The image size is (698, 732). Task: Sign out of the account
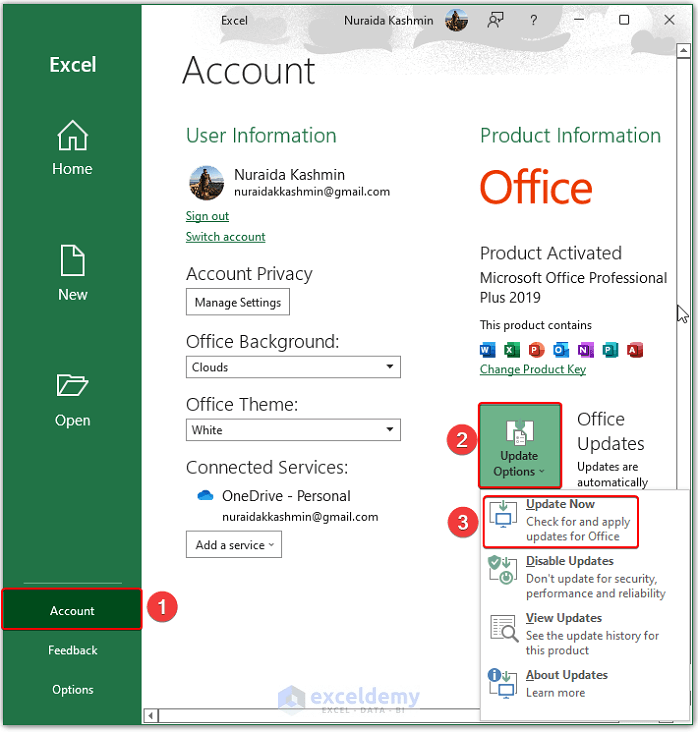[207, 216]
